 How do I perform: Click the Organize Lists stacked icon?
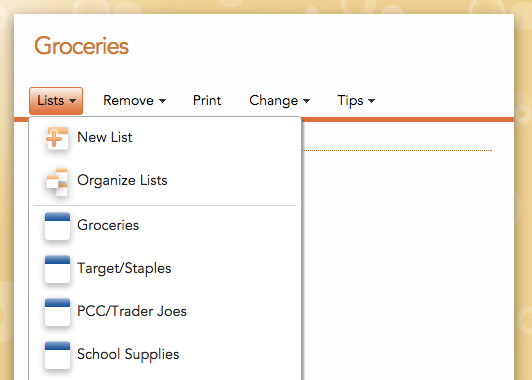click(57, 182)
